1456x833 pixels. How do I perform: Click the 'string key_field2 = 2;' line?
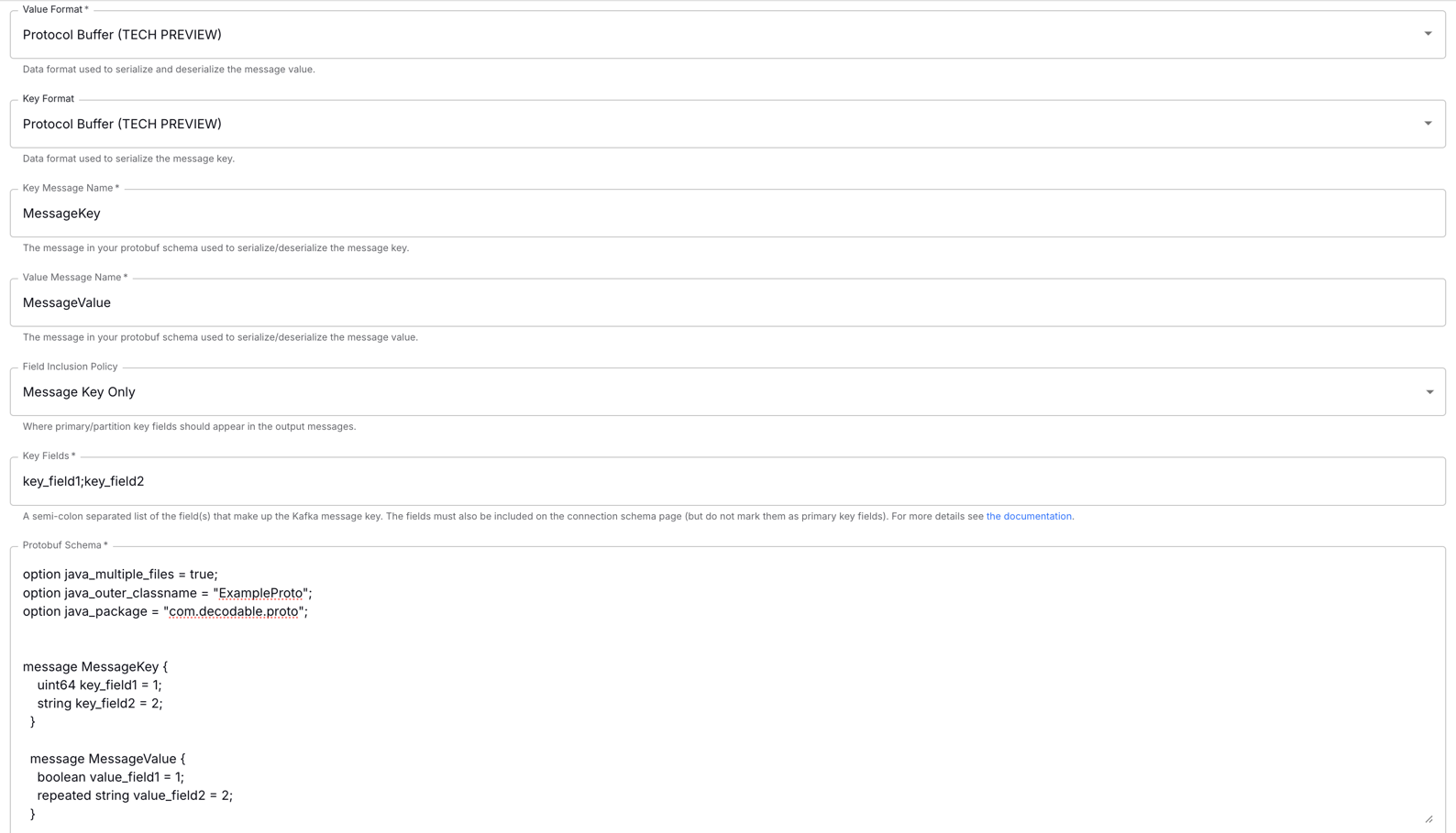click(x=100, y=704)
